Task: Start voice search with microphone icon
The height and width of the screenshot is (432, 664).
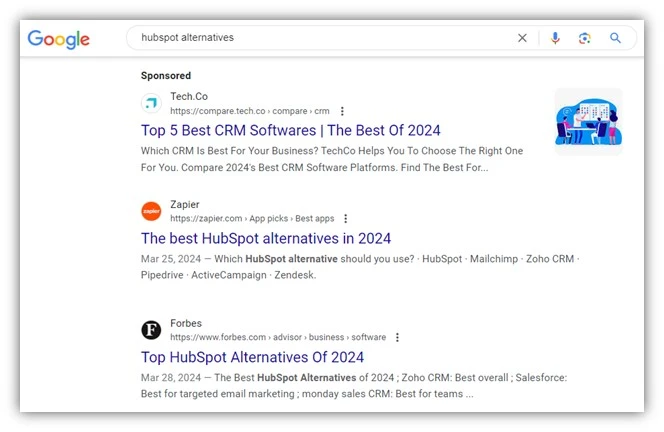Action: coord(555,38)
